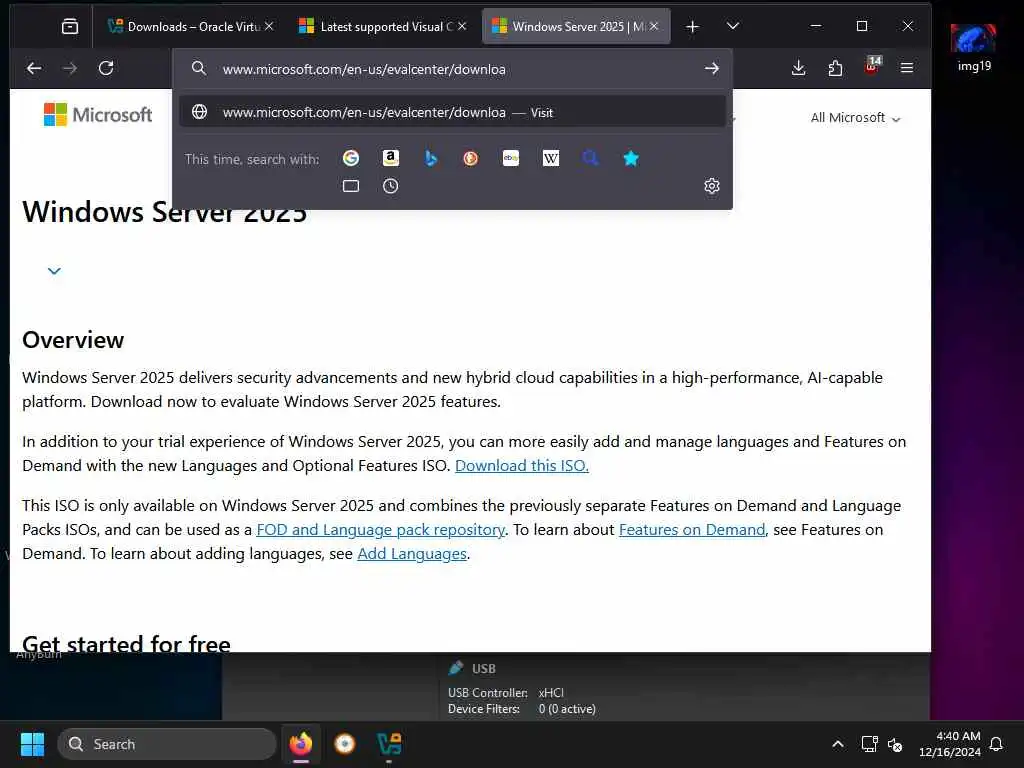This screenshot has width=1024, height=768.
Task: Open network status tray icon
Action: point(869,744)
